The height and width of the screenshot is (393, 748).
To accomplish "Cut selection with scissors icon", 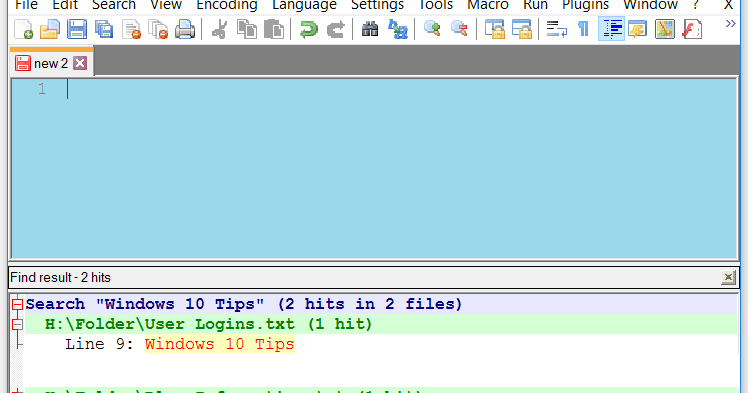I will pos(219,30).
